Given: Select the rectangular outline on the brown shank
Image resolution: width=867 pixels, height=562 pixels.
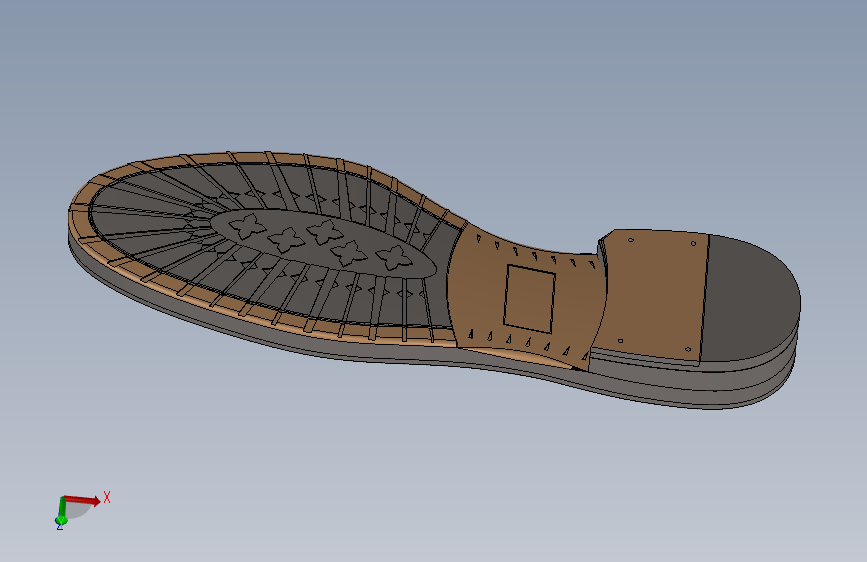Looking at the screenshot, I should [x=529, y=299].
